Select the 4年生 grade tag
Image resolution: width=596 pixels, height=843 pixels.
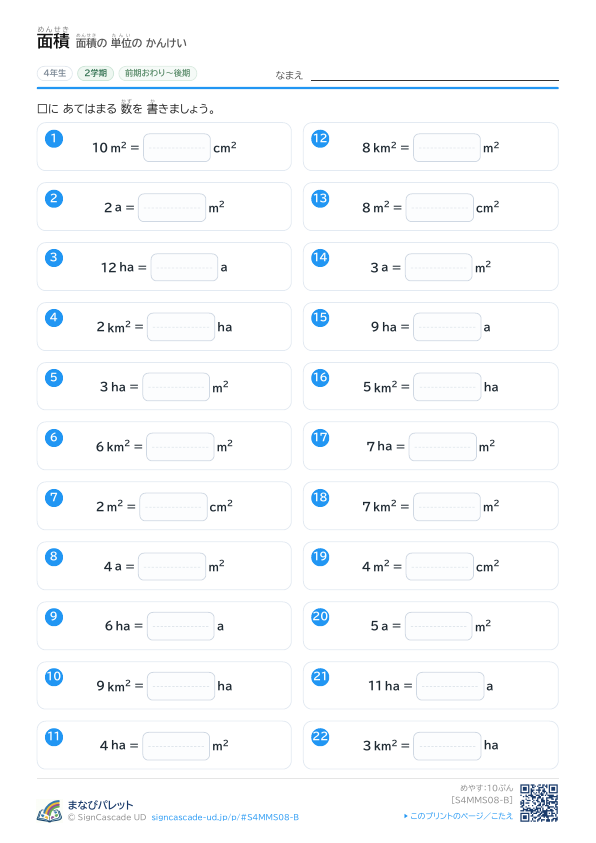(55, 73)
